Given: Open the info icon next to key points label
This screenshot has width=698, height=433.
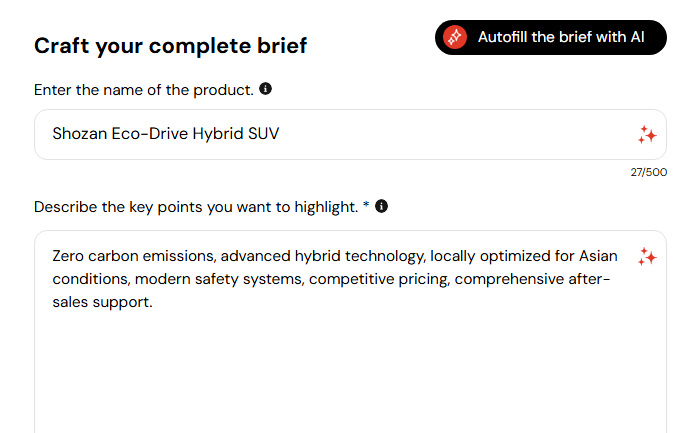Looking at the screenshot, I should click(381, 206).
